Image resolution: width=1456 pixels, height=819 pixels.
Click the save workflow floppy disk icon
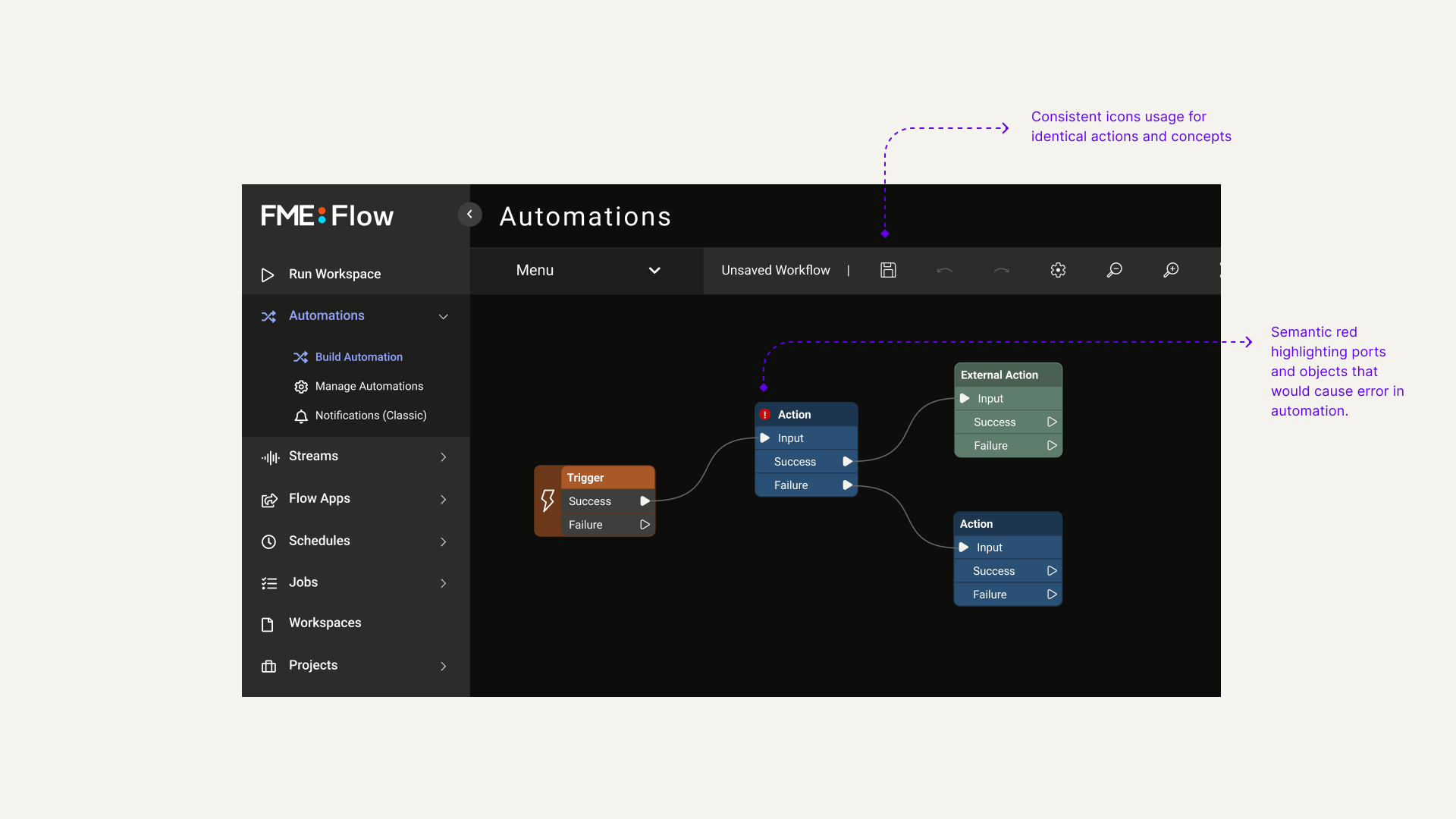tap(888, 270)
